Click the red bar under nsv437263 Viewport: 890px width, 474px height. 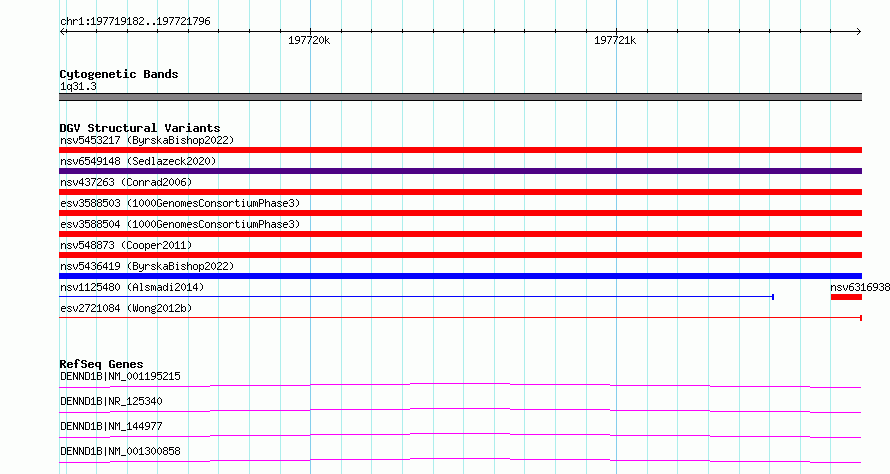pos(460,192)
